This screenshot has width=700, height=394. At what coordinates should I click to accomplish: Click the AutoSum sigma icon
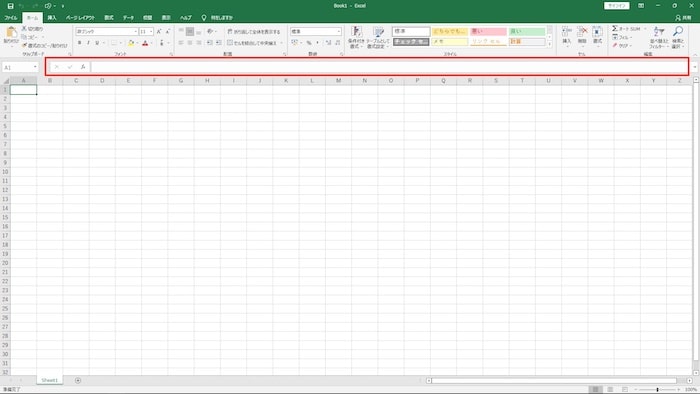tap(615, 29)
